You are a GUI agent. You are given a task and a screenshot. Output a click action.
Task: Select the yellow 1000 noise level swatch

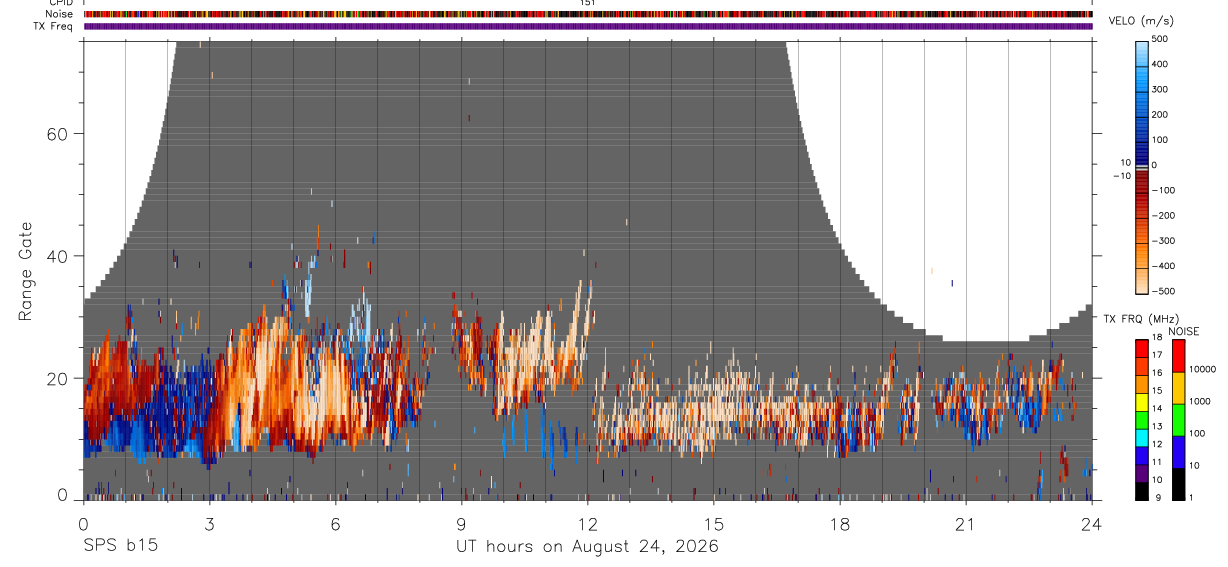point(1178,388)
